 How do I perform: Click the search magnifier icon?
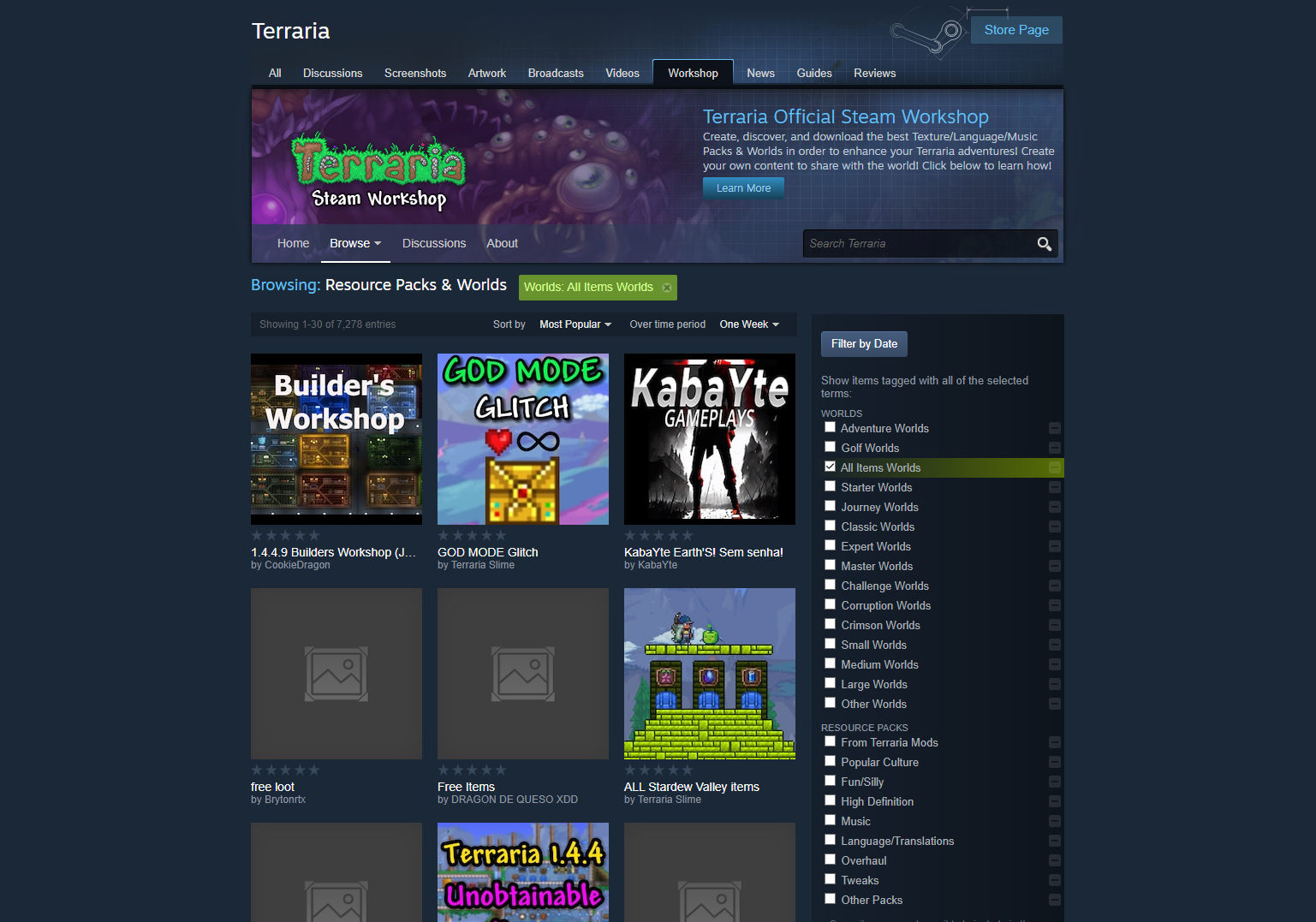coord(1044,244)
